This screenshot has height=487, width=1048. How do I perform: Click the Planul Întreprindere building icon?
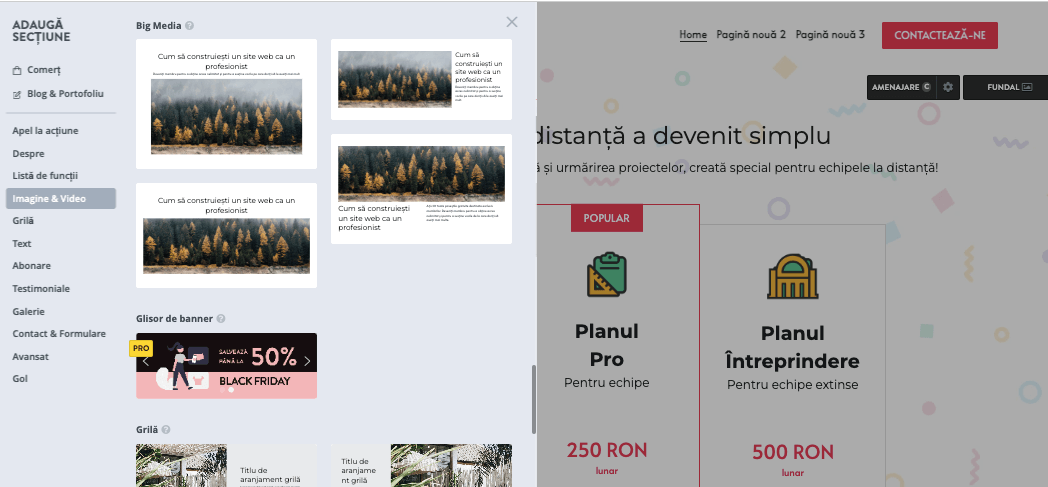[793, 276]
